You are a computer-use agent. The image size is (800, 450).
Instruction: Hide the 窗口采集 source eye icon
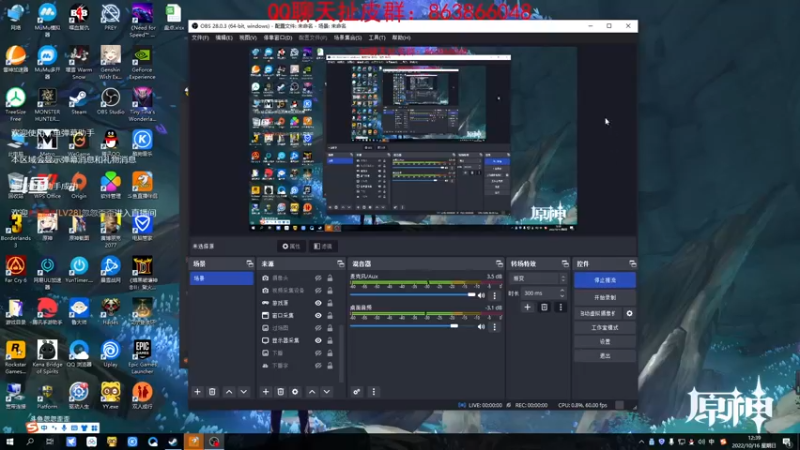[x=318, y=315]
